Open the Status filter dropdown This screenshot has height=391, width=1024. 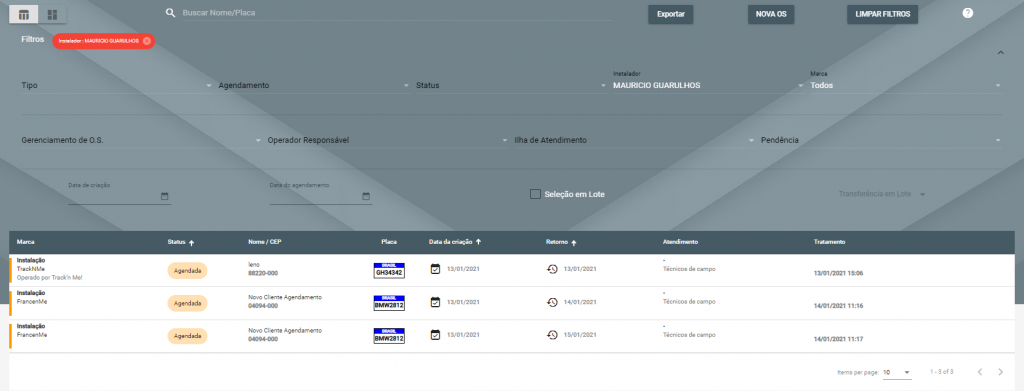click(x=512, y=86)
